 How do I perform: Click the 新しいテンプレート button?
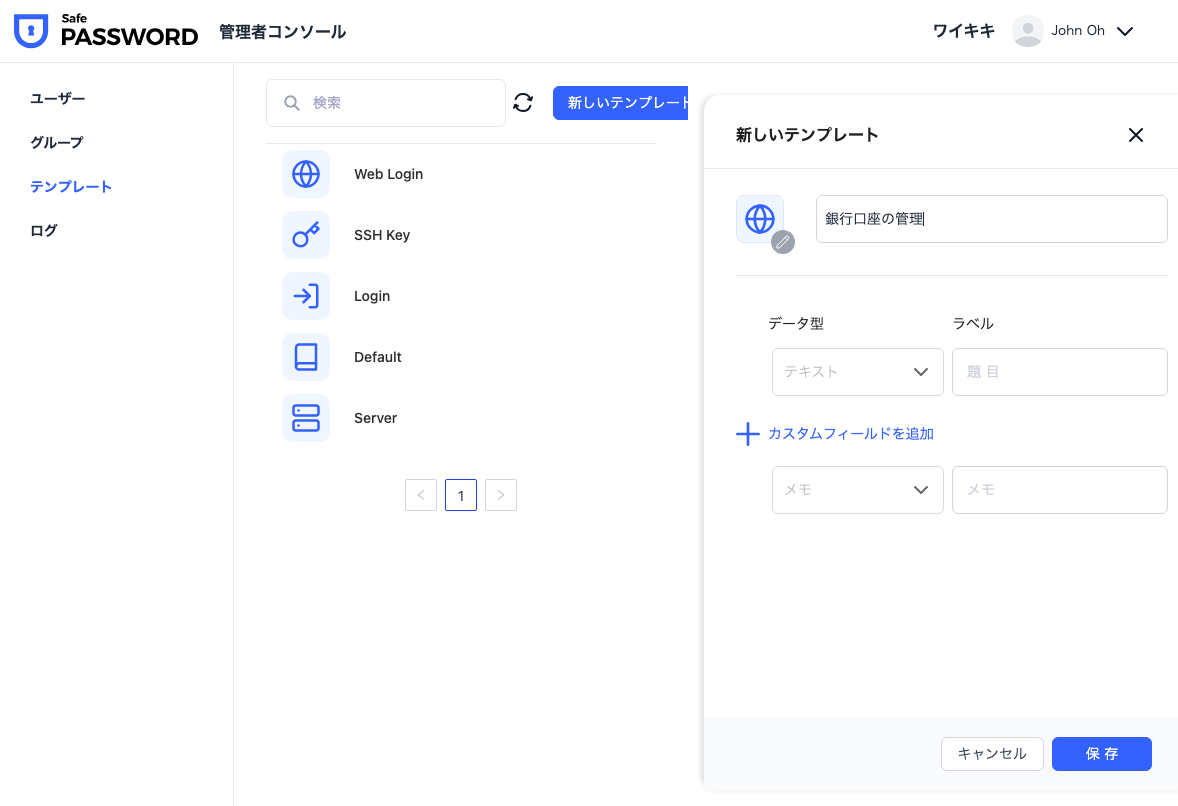(x=622, y=103)
